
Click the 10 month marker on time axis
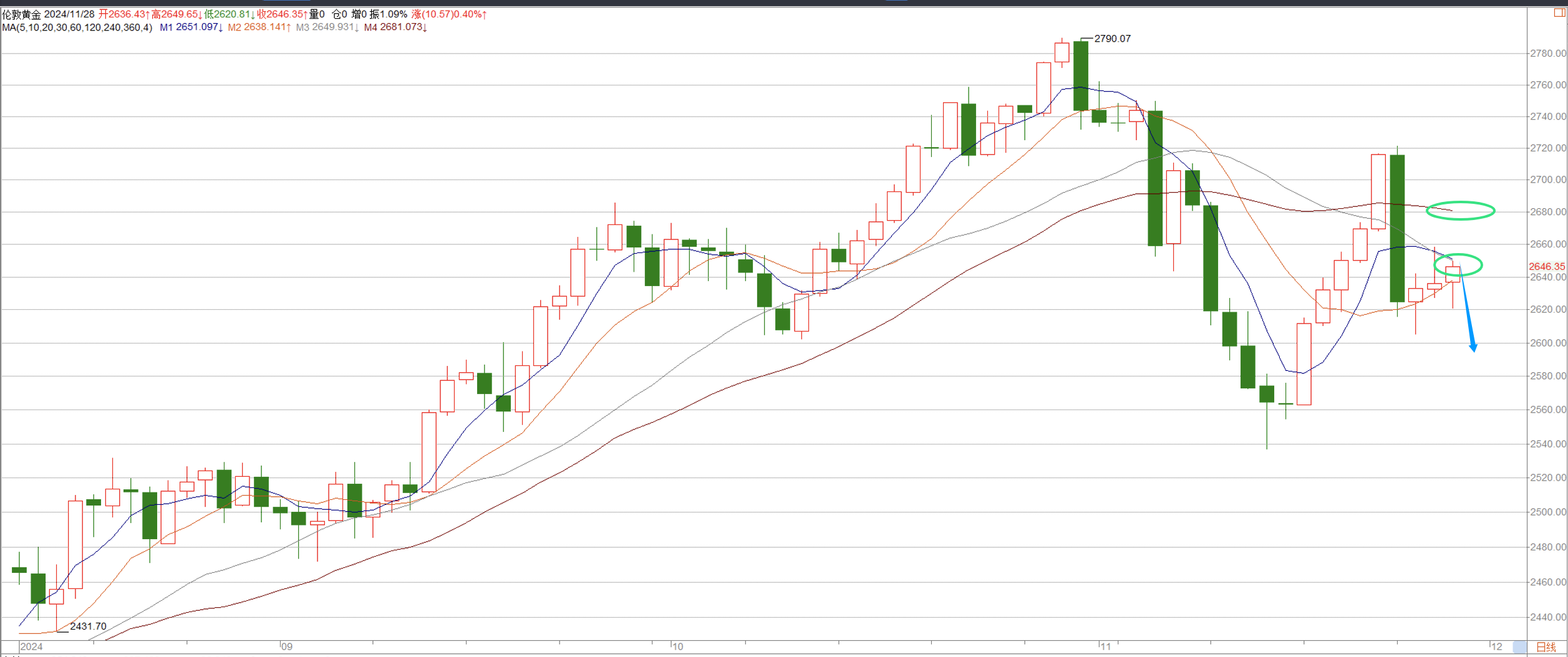pyautogui.click(x=677, y=647)
